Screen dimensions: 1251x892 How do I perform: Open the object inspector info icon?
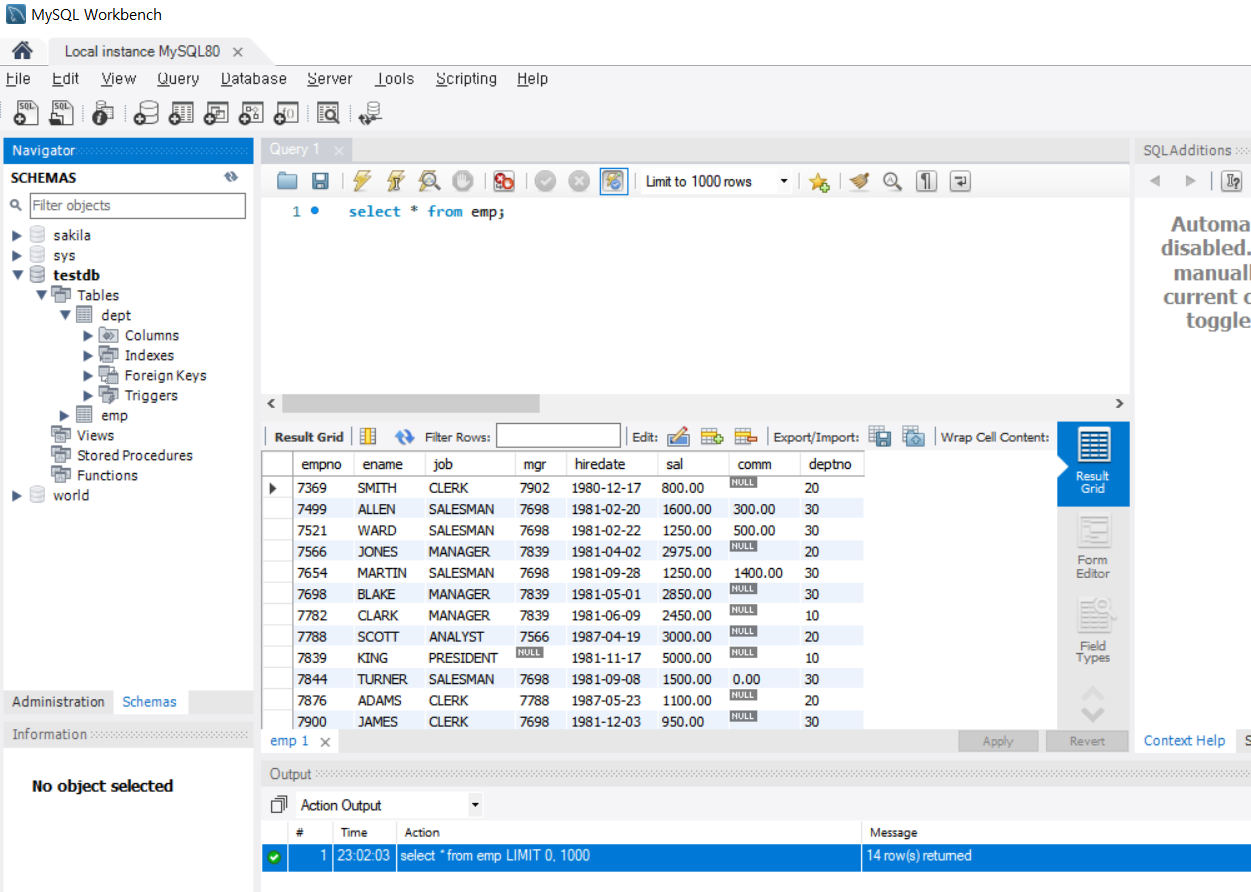point(103,113)
